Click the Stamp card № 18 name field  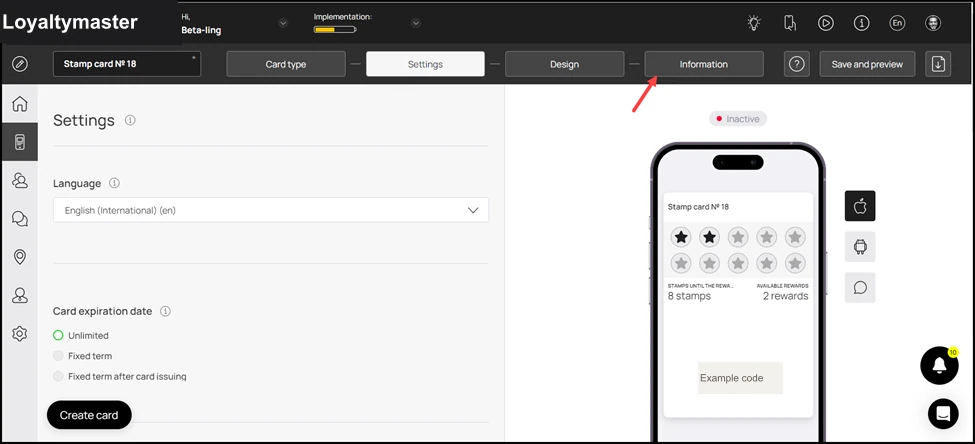[127, 64]
